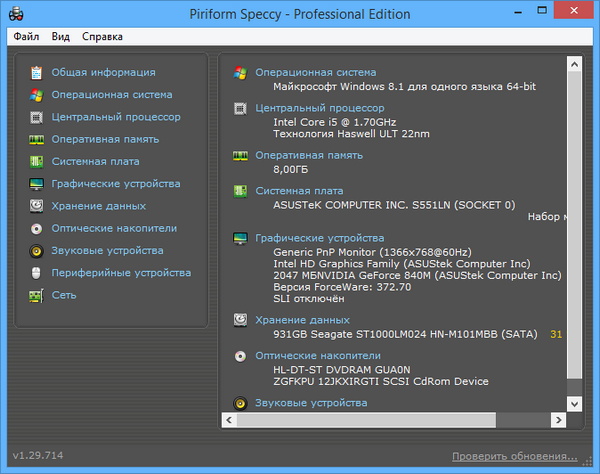Viewport: 600px width, 474px height.
Task: Open Центральный процессор heading in summary panel
Action: 319,108
